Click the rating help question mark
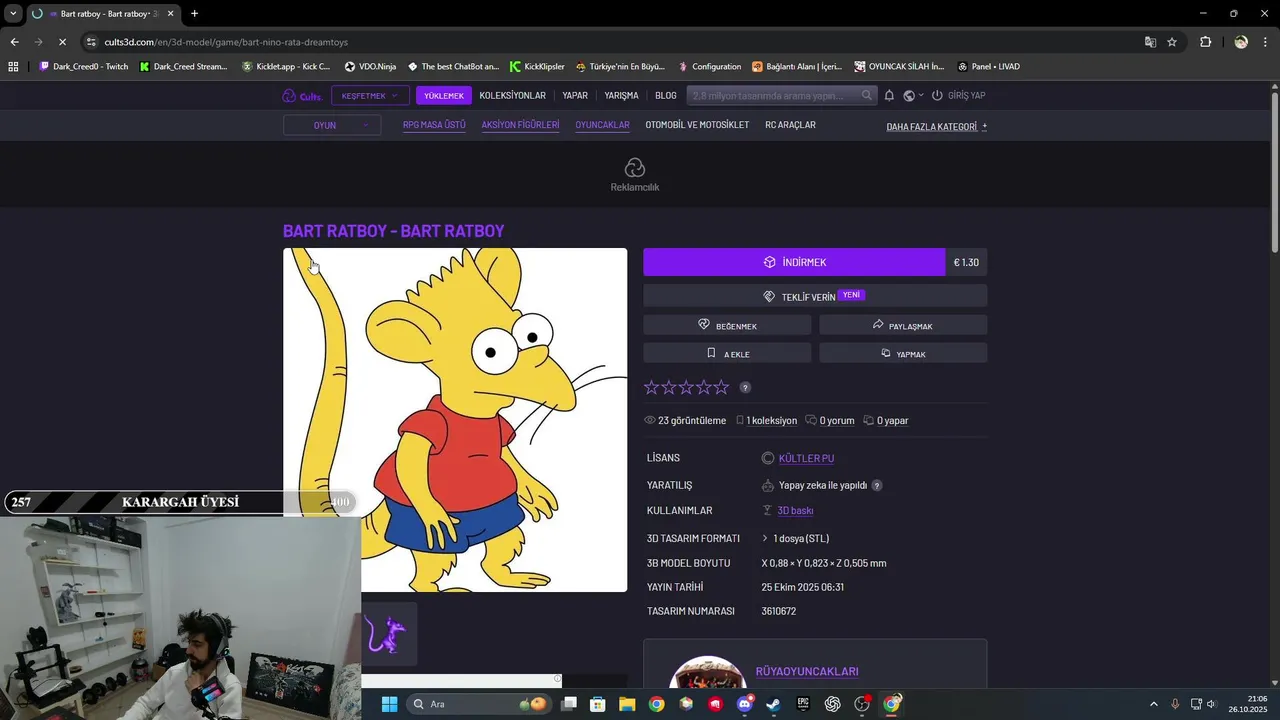 click(745, 387)
